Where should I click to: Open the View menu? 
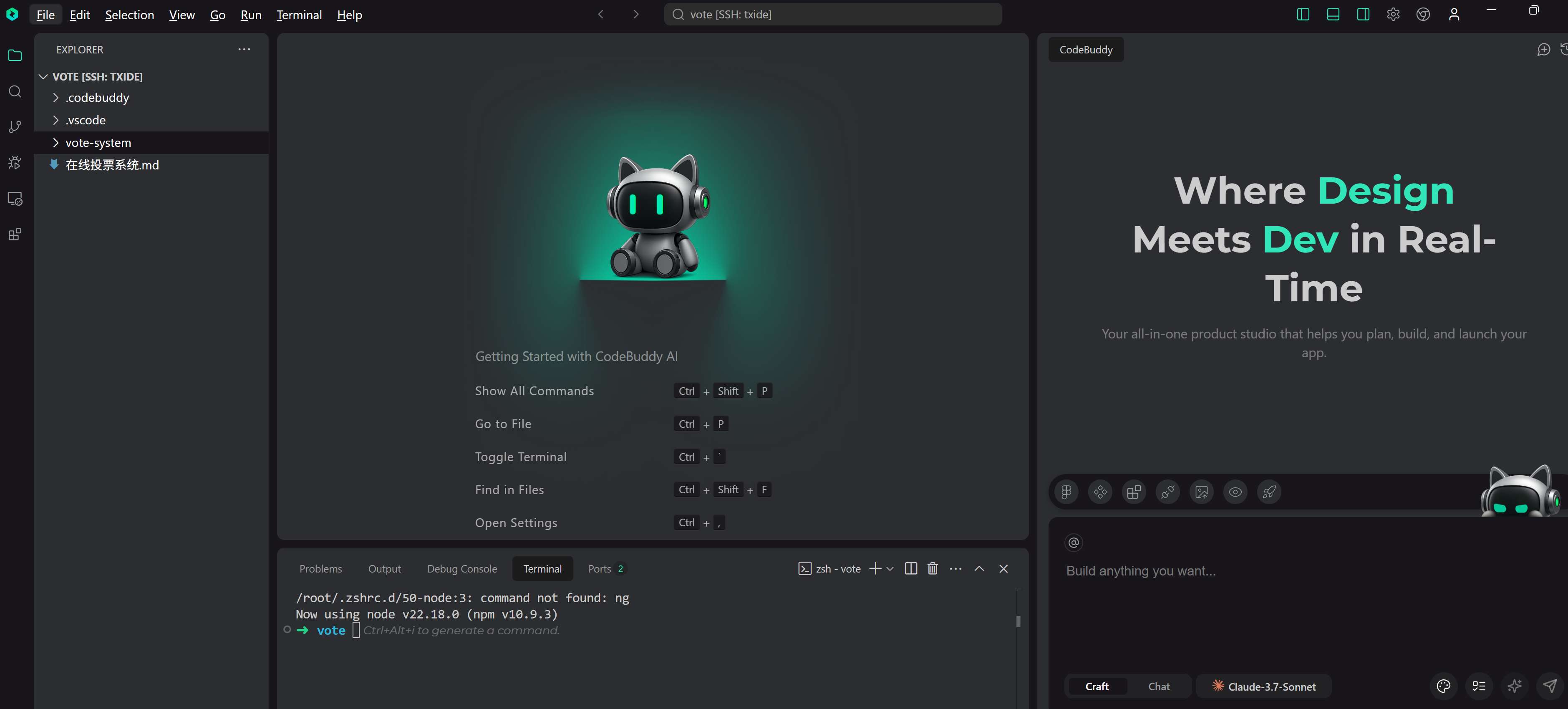coord(182,15)
